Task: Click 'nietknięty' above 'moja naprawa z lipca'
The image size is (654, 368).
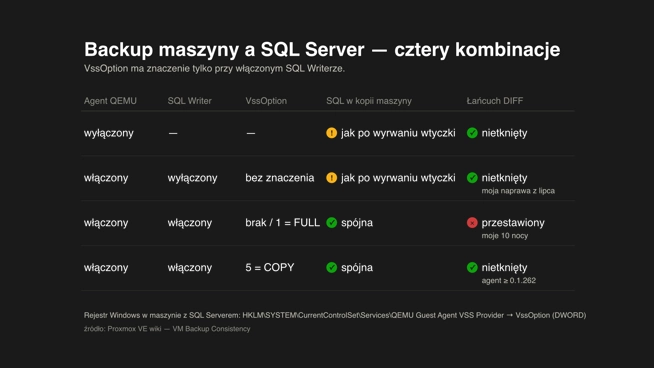Action: click(504, 178)
